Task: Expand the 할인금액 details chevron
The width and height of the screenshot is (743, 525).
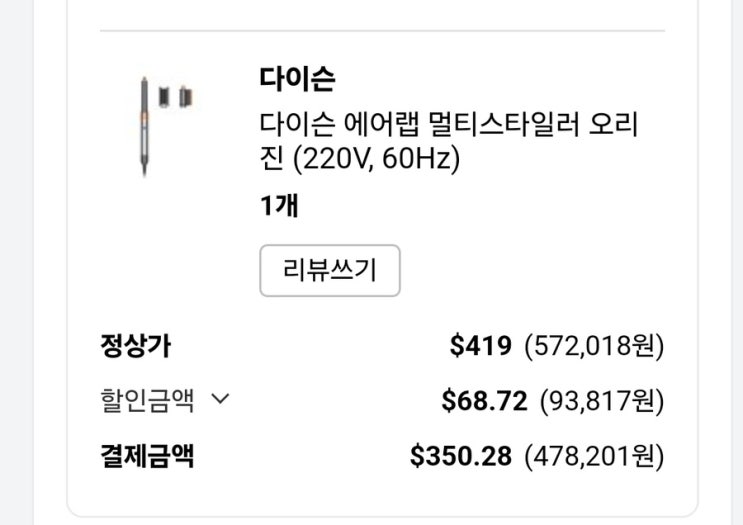Action: pyautogui.click(x=221, y=401)
